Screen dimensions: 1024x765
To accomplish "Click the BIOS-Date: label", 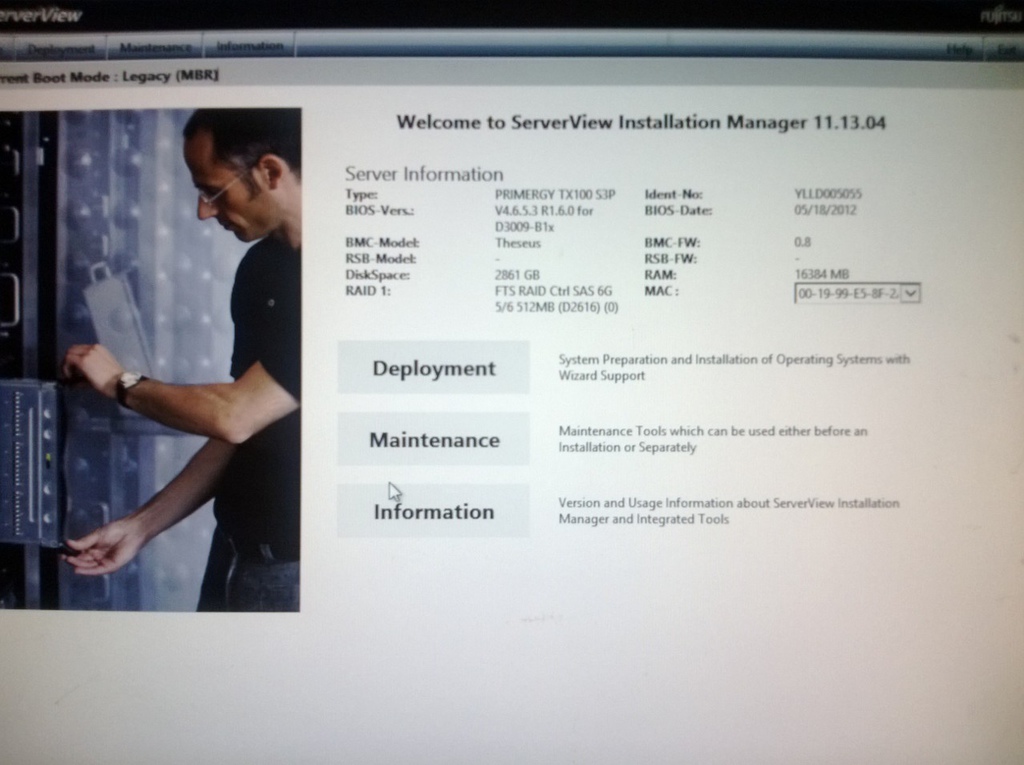I will (678, 210).
